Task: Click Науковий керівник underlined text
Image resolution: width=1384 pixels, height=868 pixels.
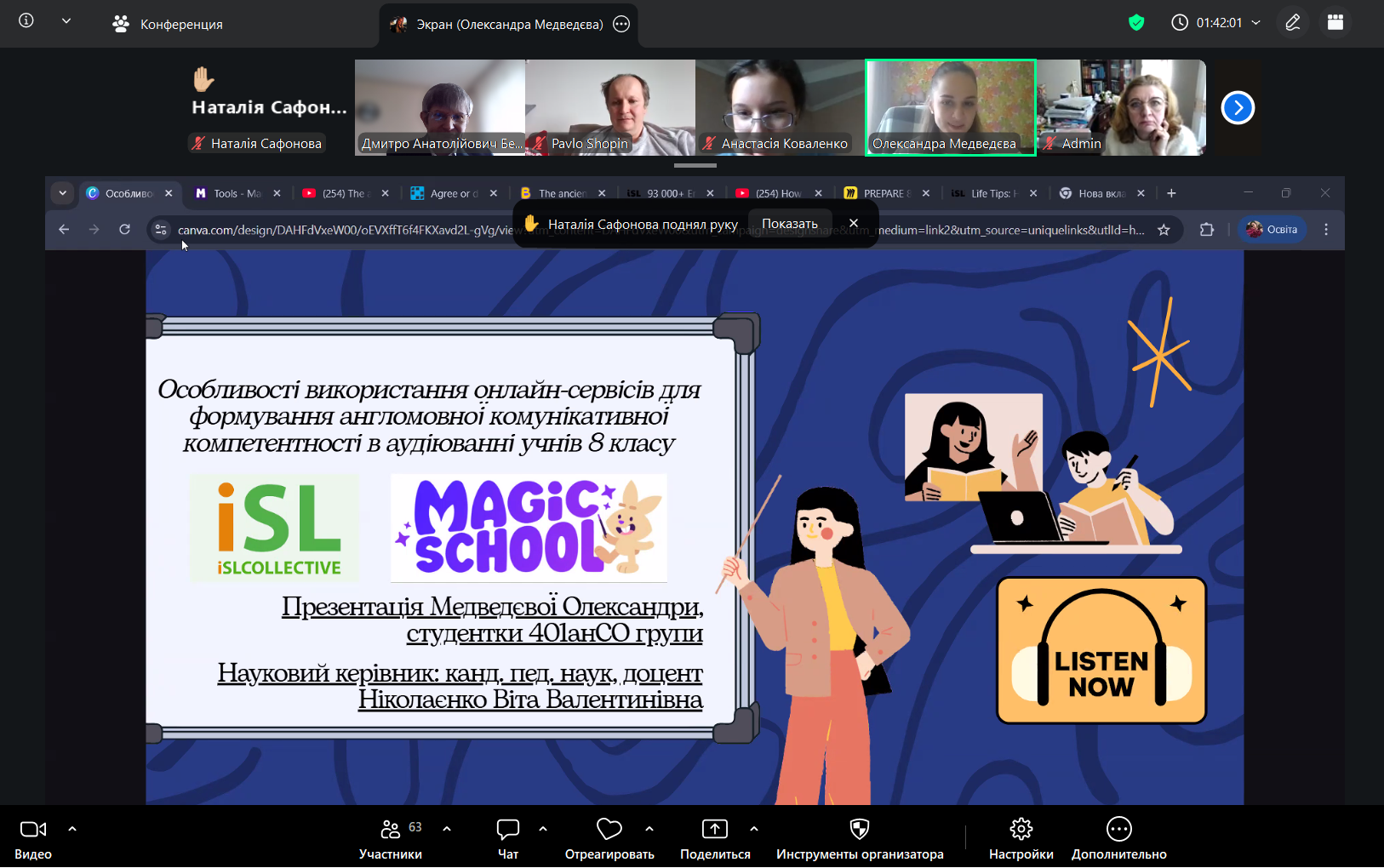Action: pyautogui.click(x=460, y=686)
